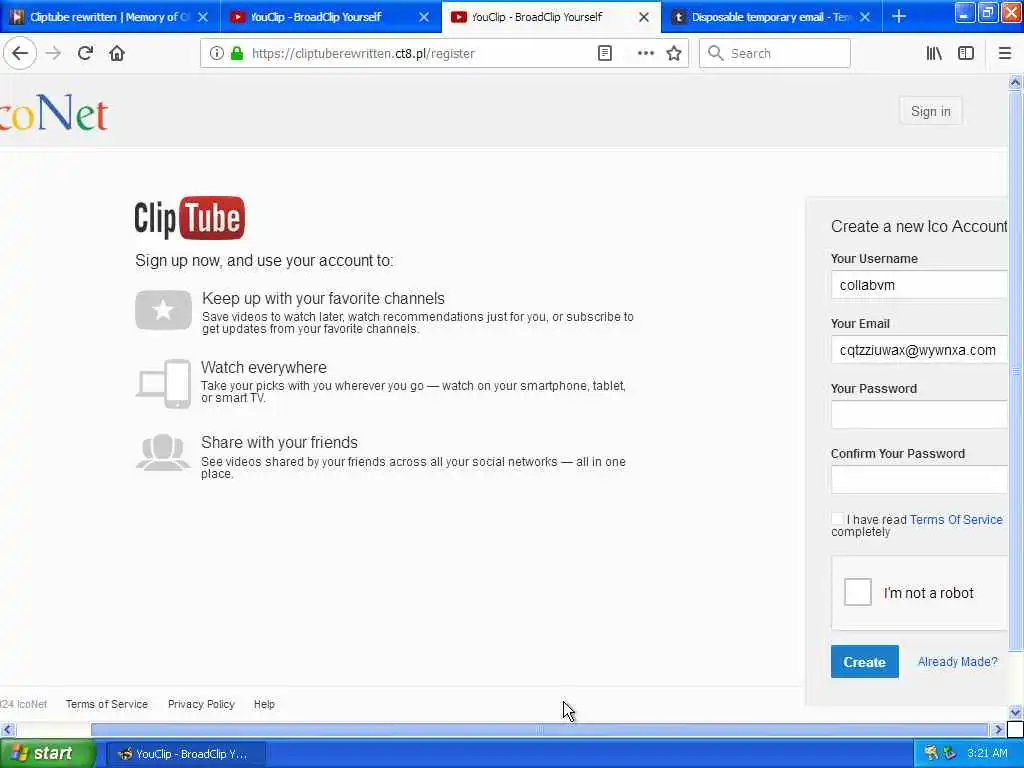
Task: Focus the Your Email field
Action: [x=919, y=350]
